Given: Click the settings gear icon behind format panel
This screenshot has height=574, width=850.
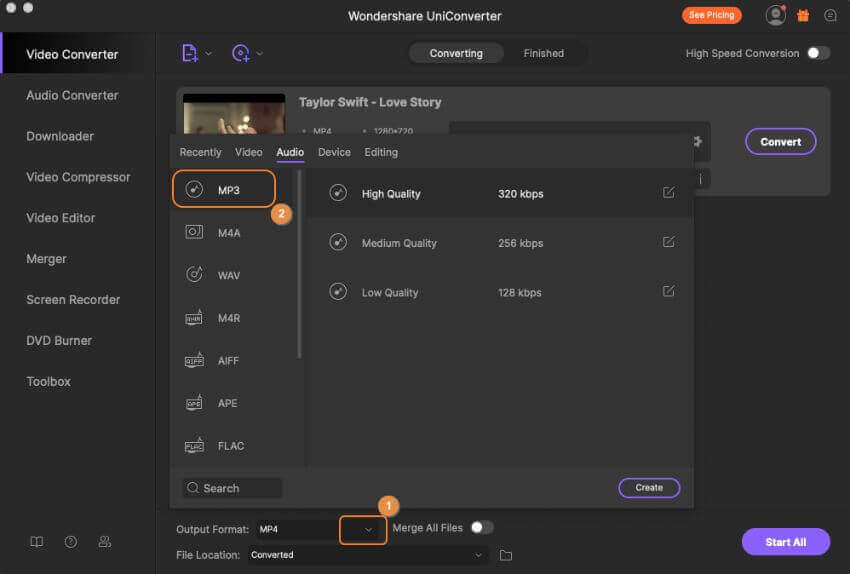Looking at the screenshot, I should point(698,141).
